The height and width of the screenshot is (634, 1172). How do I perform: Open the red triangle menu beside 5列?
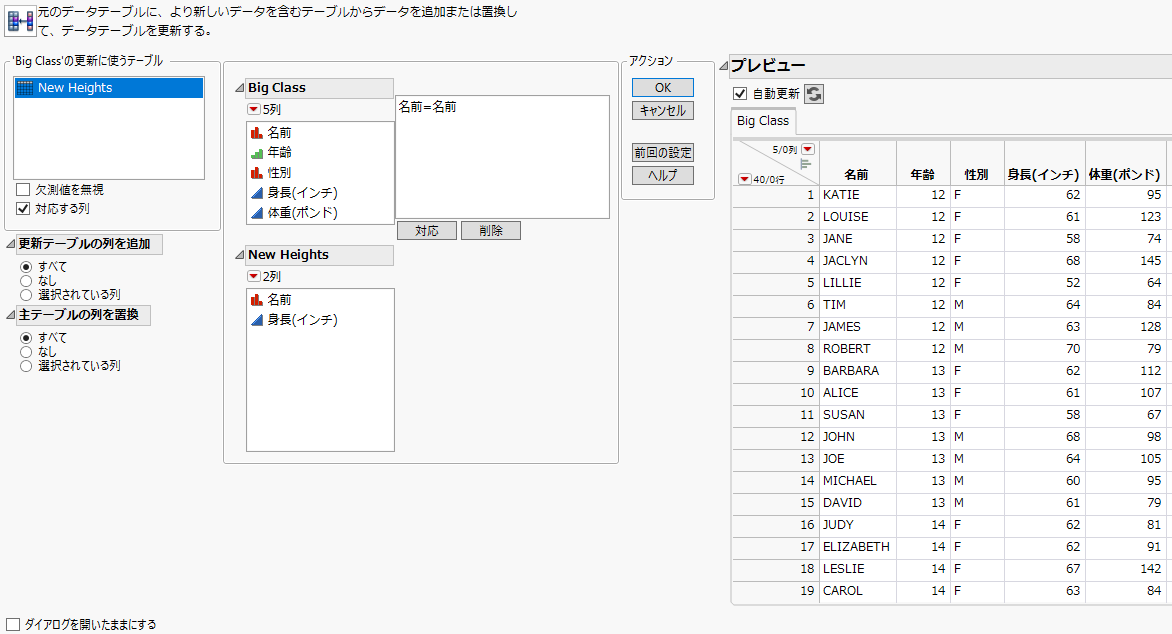252,108
